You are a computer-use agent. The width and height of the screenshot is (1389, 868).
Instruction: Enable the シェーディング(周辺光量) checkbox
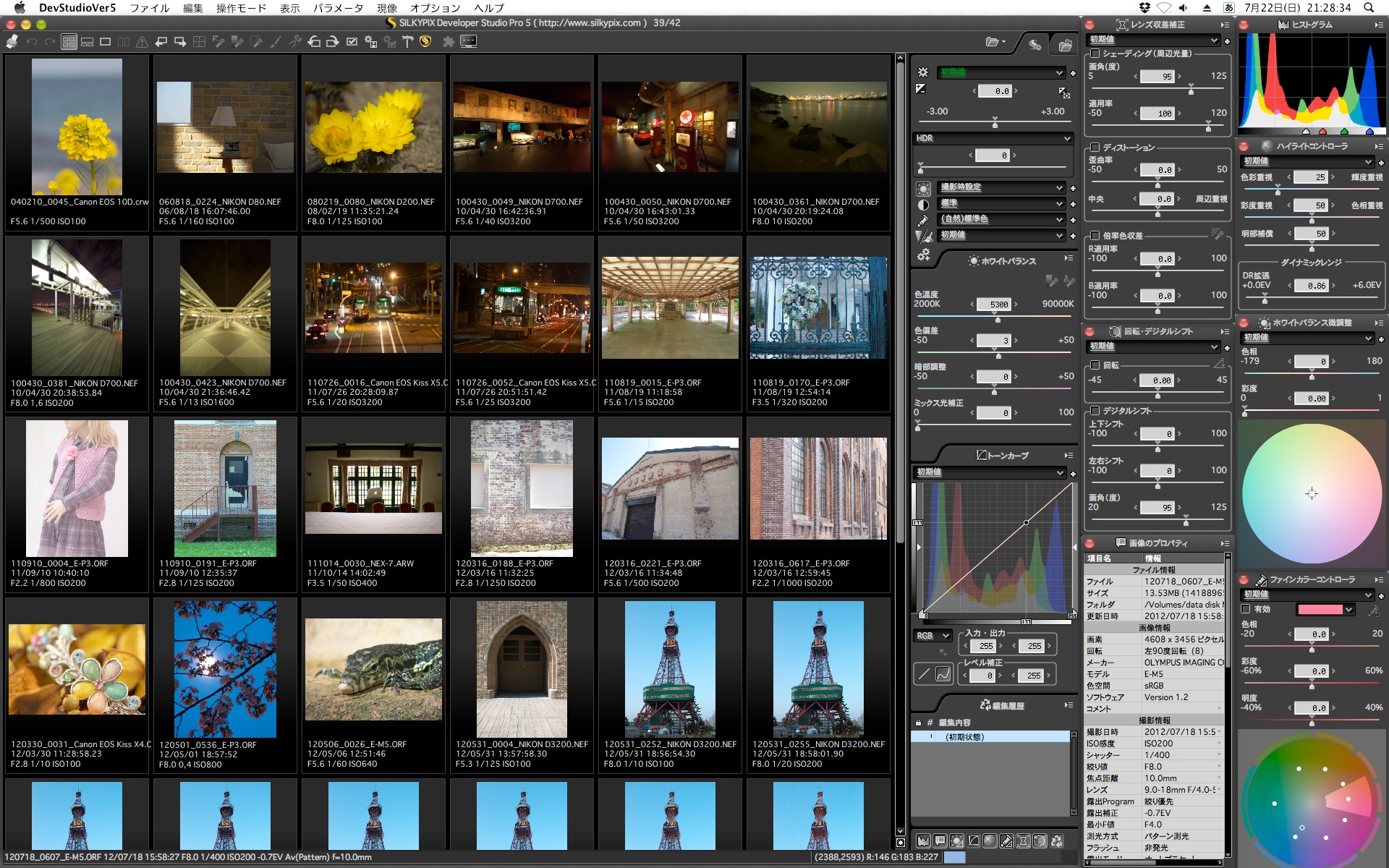tap(1095, 54)
